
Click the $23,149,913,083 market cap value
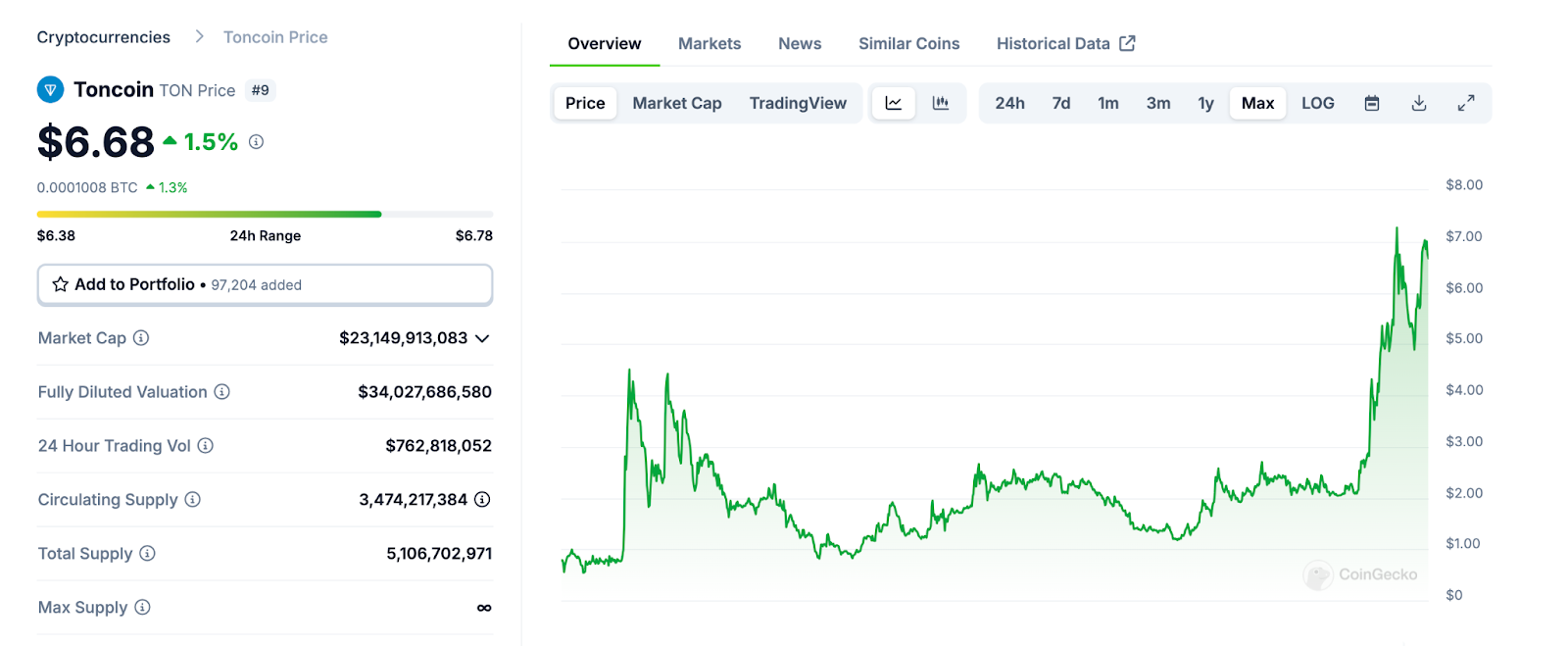click(x=403, y=338)
